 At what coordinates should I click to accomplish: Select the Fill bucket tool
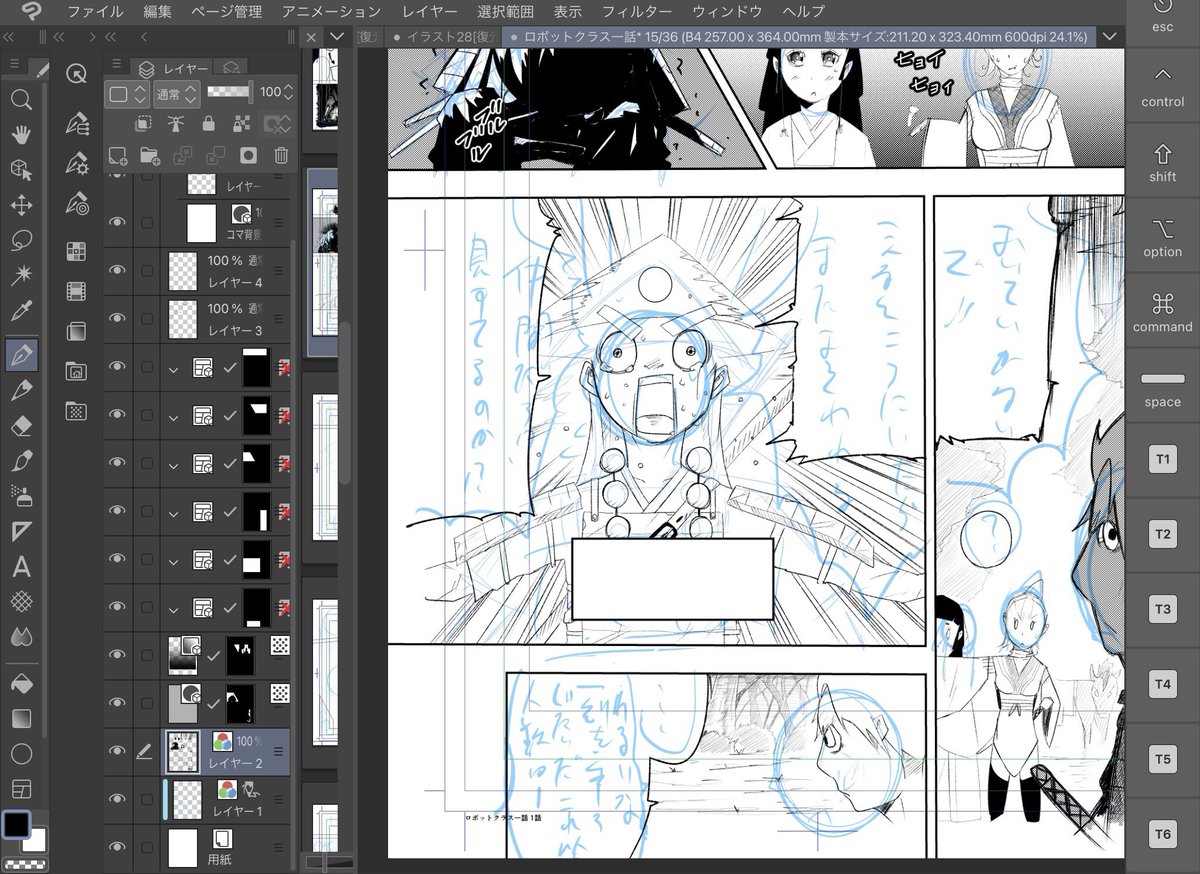[21, 684]
